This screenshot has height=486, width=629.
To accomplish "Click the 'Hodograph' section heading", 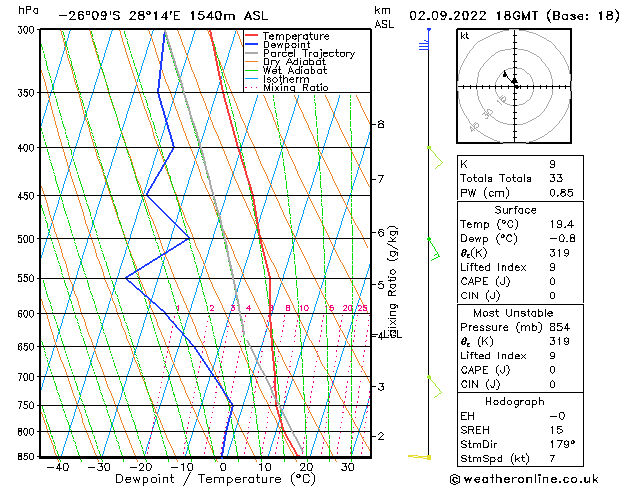I will pos(515,402).
